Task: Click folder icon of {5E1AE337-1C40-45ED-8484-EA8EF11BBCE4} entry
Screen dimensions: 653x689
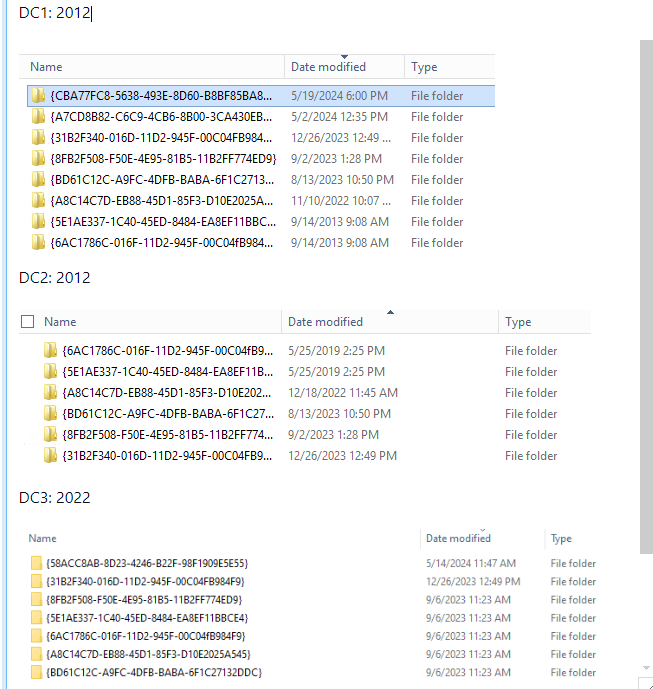Action: click(x=36, y=618)
